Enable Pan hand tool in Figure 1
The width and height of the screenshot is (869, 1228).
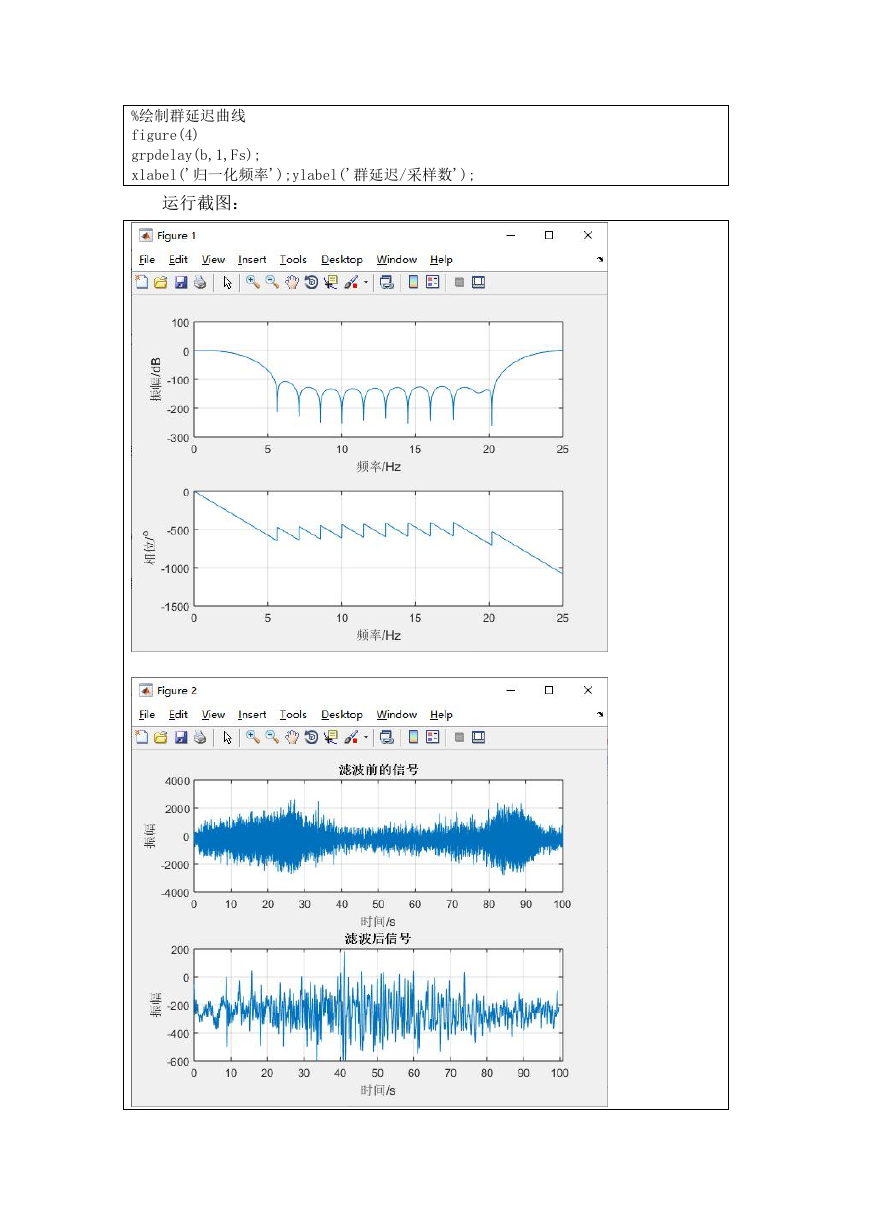click(291, 283)
